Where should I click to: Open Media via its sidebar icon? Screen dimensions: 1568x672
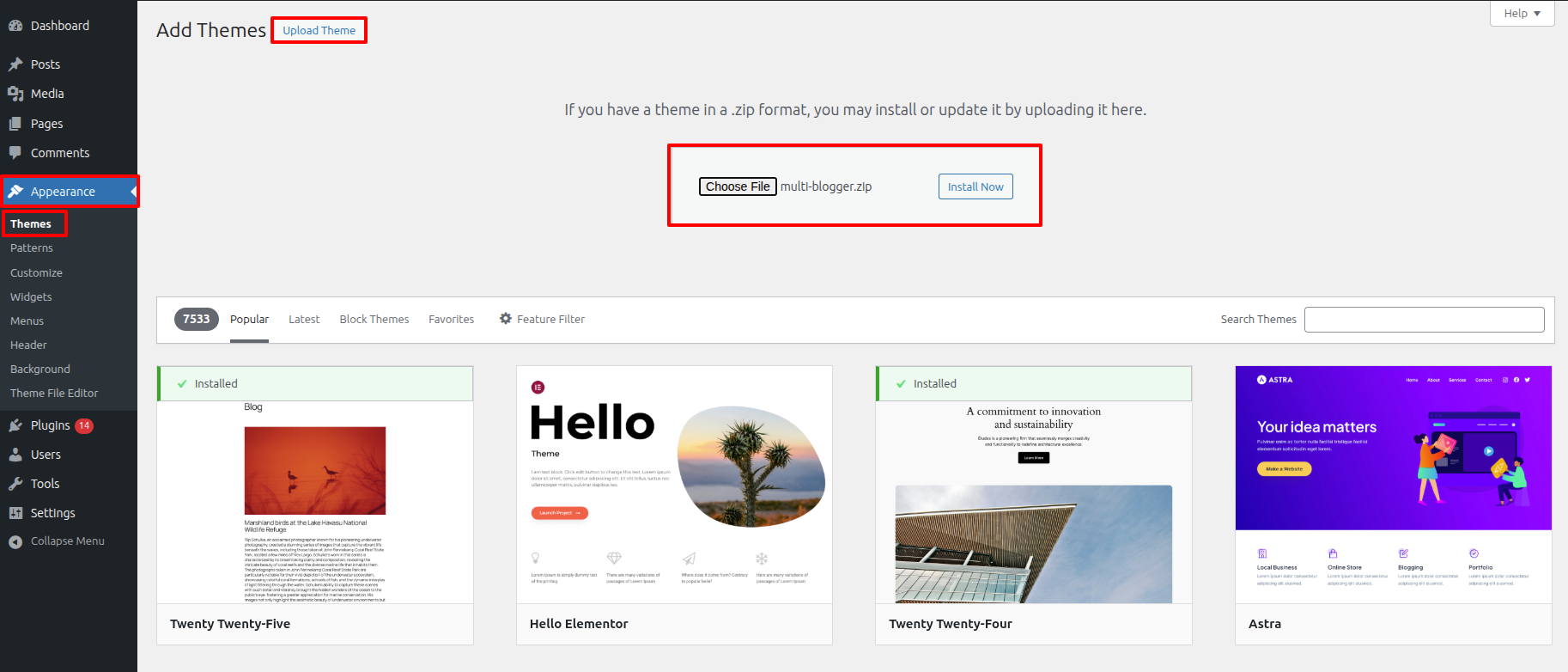click(x=15, y=94)
